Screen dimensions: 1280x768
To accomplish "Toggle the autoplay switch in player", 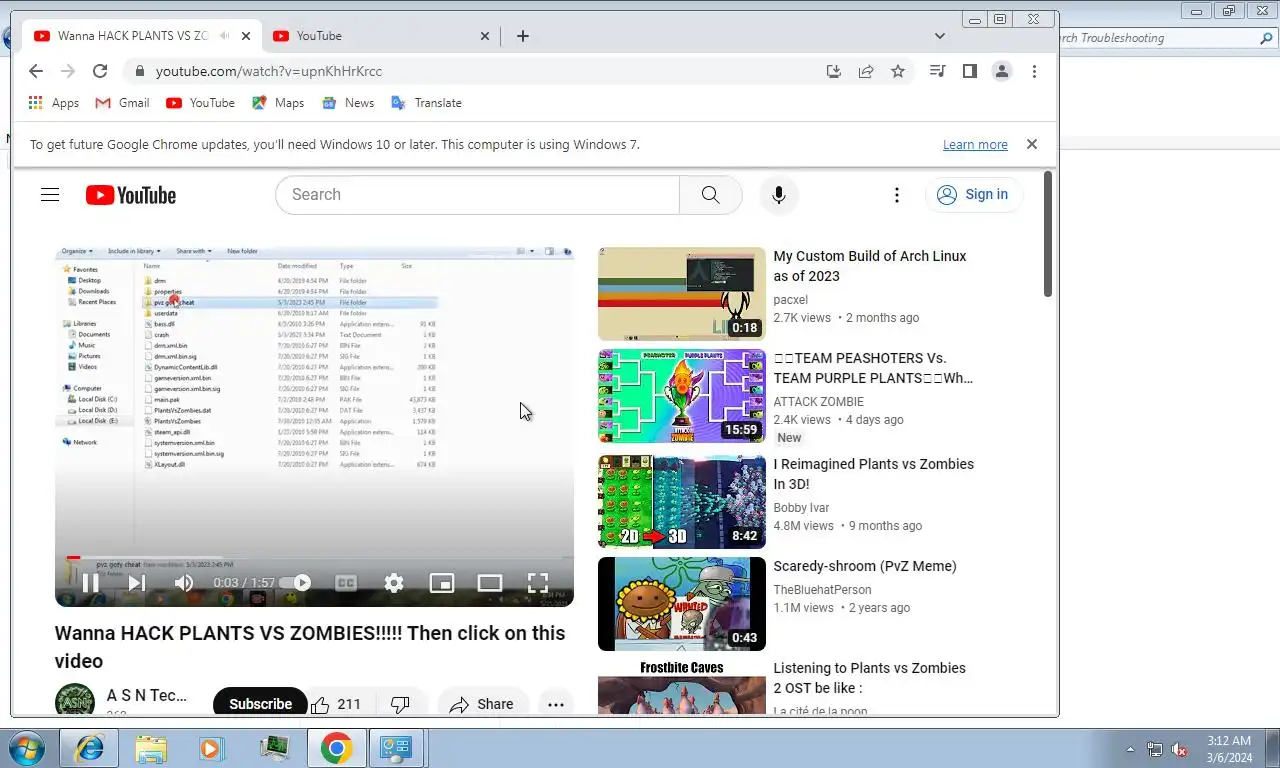I will pyautogui.click(x=295, y=583).
